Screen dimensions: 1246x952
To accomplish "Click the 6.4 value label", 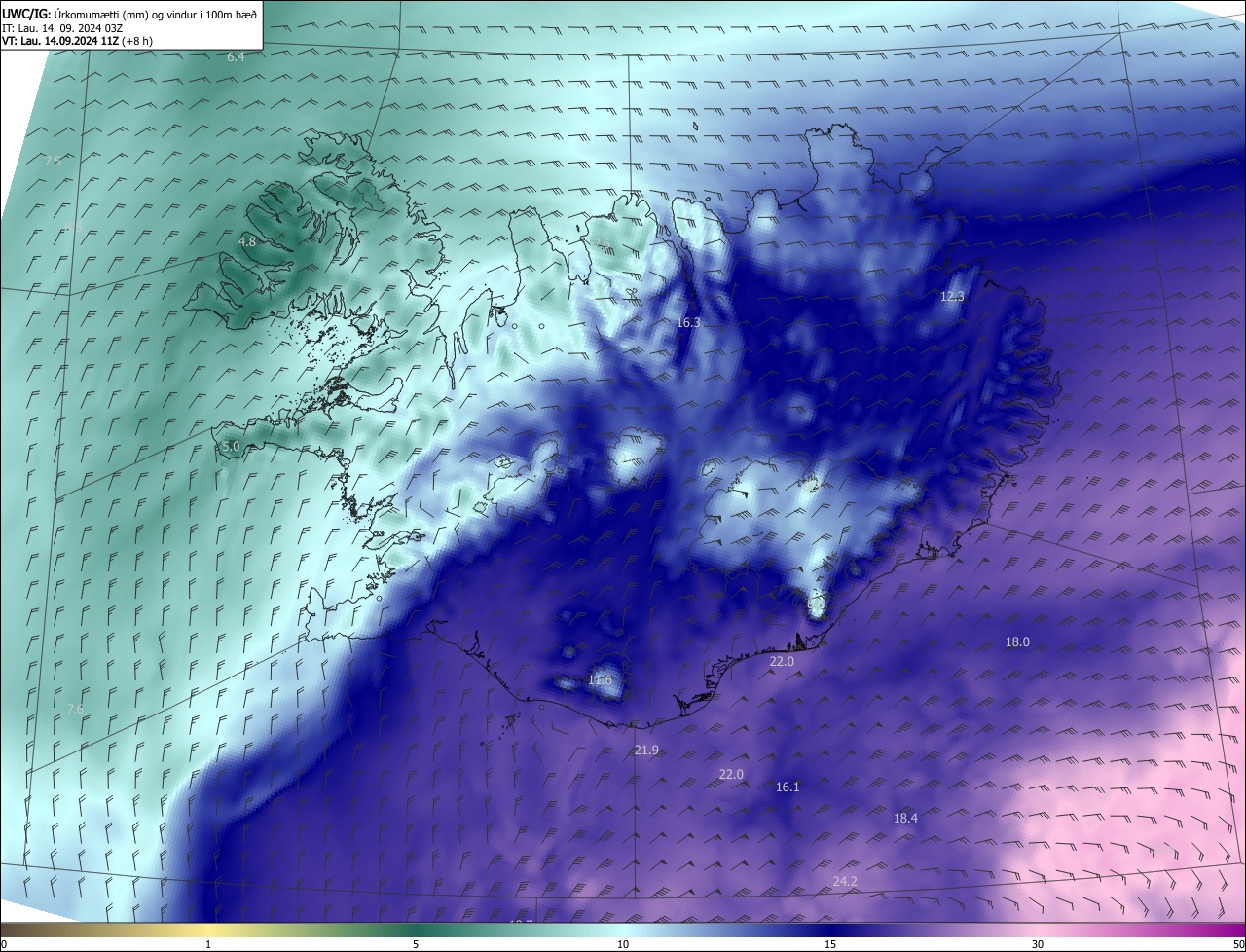I will tap(236, 57).
